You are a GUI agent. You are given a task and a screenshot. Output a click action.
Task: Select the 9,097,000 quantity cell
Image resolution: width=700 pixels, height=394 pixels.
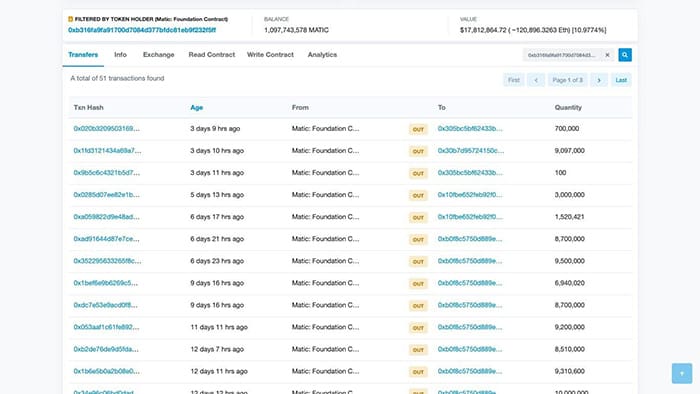[x=570, y=151]
